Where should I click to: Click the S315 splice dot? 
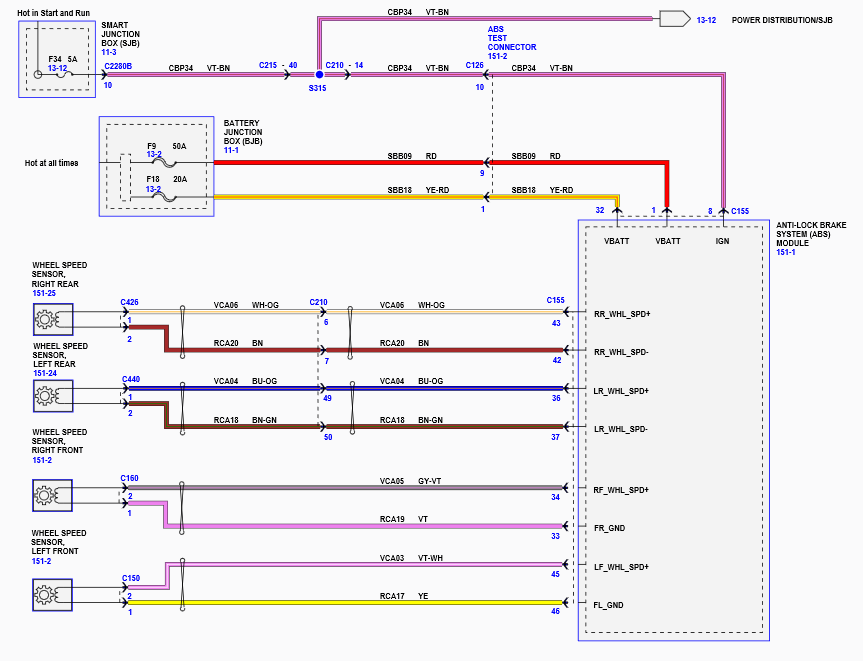(x=320, y=75)
